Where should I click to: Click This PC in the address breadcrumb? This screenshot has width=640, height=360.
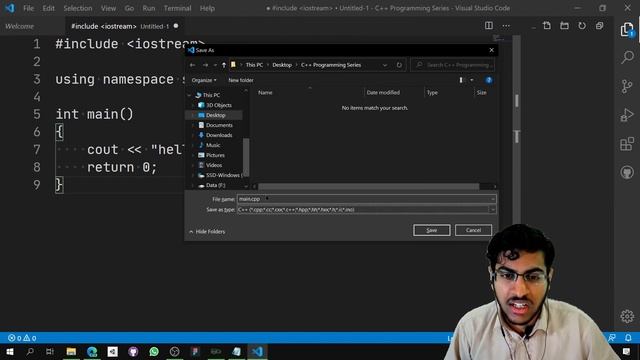point(254,65)
